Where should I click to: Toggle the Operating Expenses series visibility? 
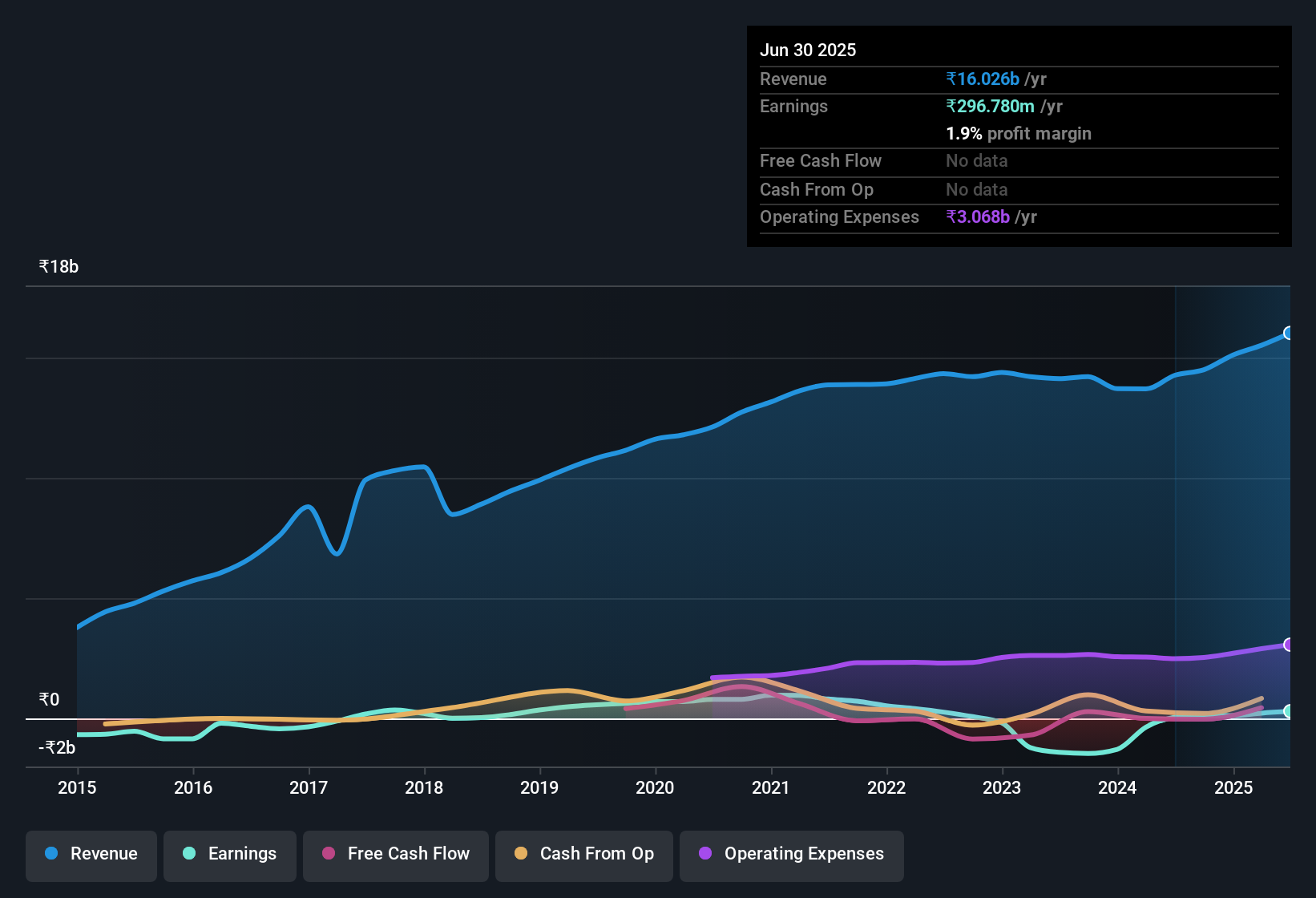click(791, 854)
